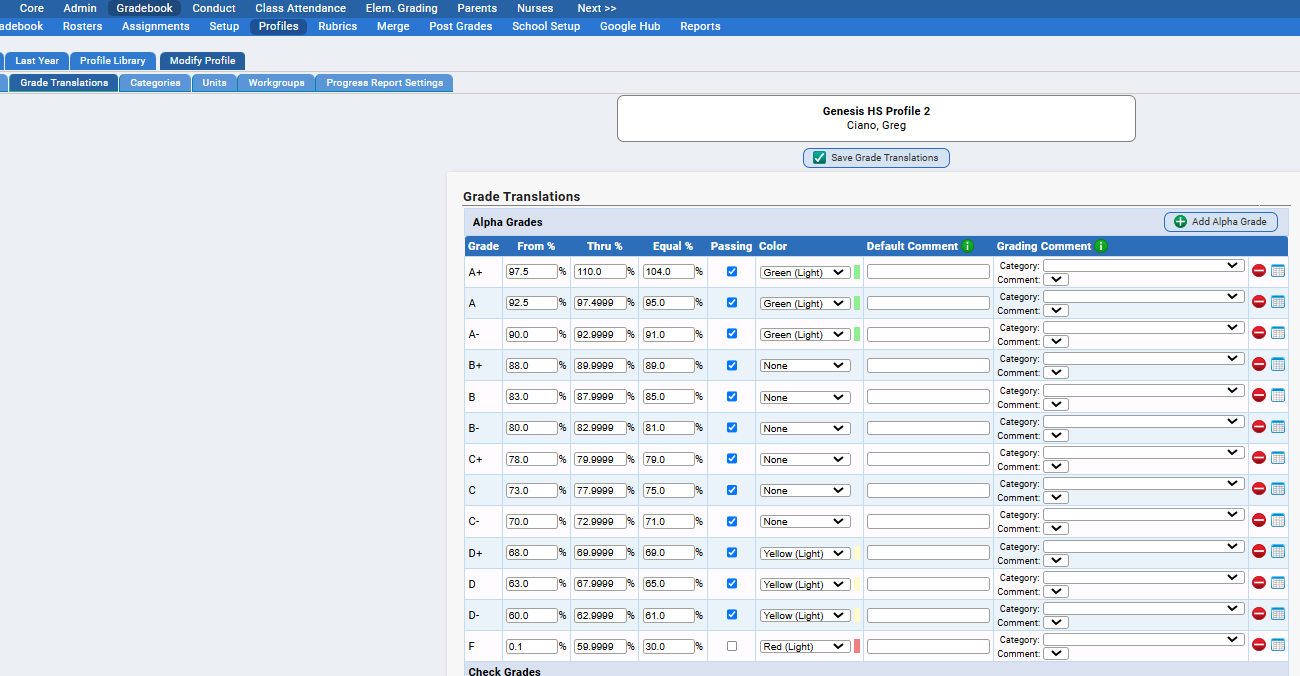Switch to the Categories tab
Image resolution: width=1300 pixels, height=676 pixels.
coord(155,83)
